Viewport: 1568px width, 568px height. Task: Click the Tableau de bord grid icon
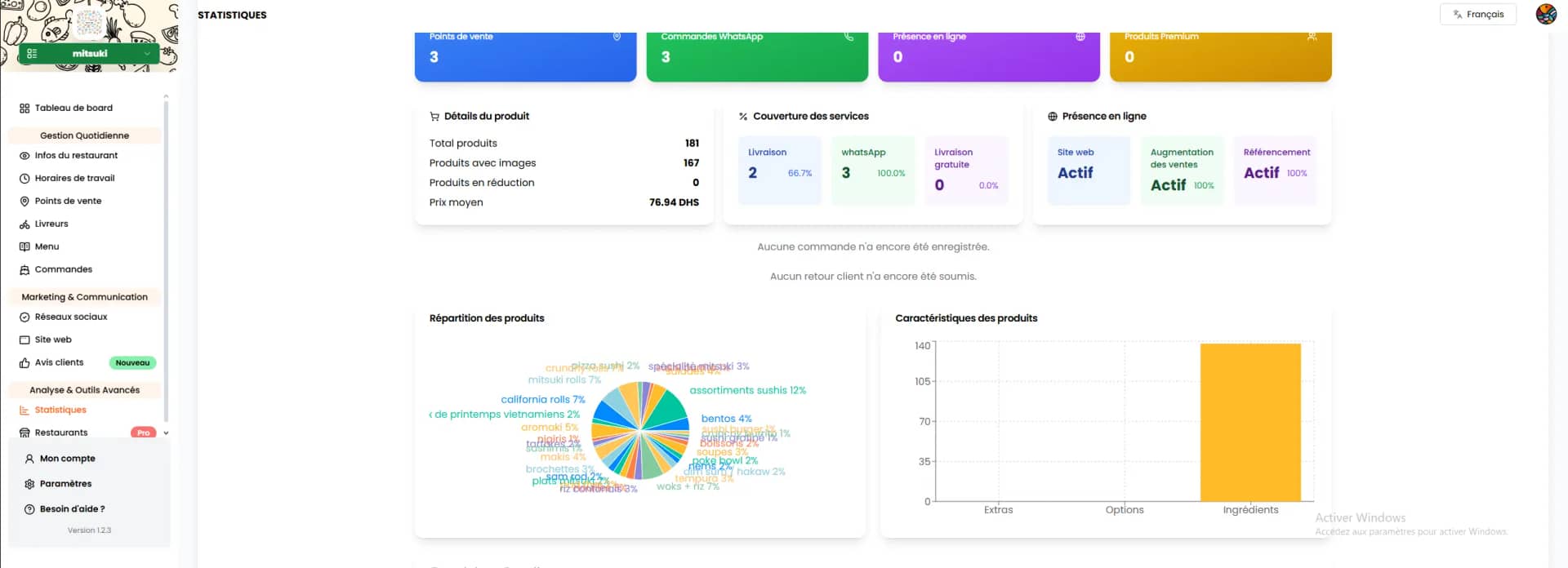pos(24,109)
